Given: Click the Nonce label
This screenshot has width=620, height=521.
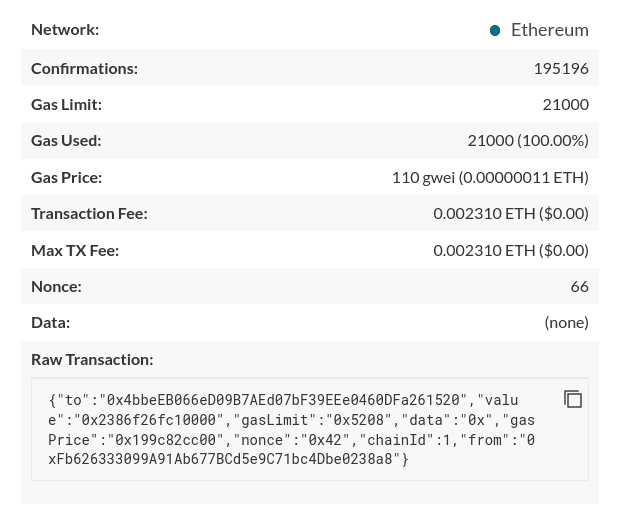Looking at the screenshot, I should [57, 286].
